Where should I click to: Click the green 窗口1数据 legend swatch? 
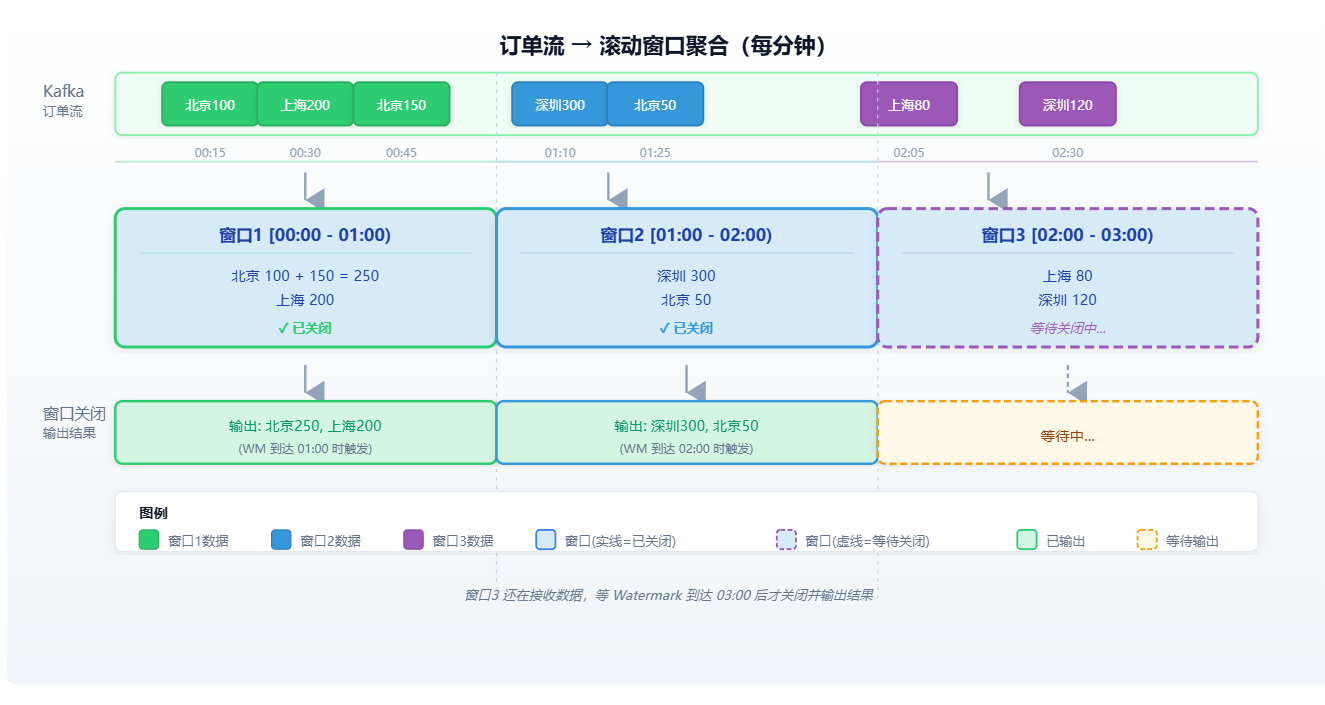[149, 540]
